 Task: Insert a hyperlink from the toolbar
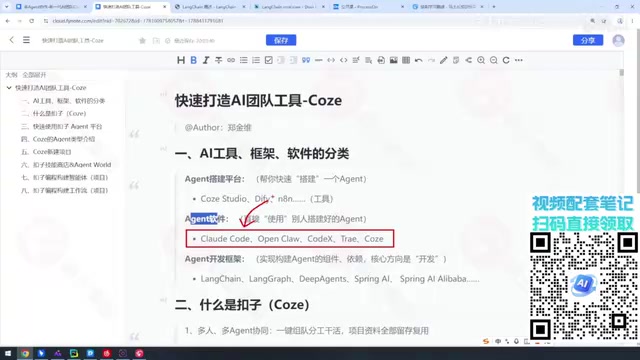point(231,60)
